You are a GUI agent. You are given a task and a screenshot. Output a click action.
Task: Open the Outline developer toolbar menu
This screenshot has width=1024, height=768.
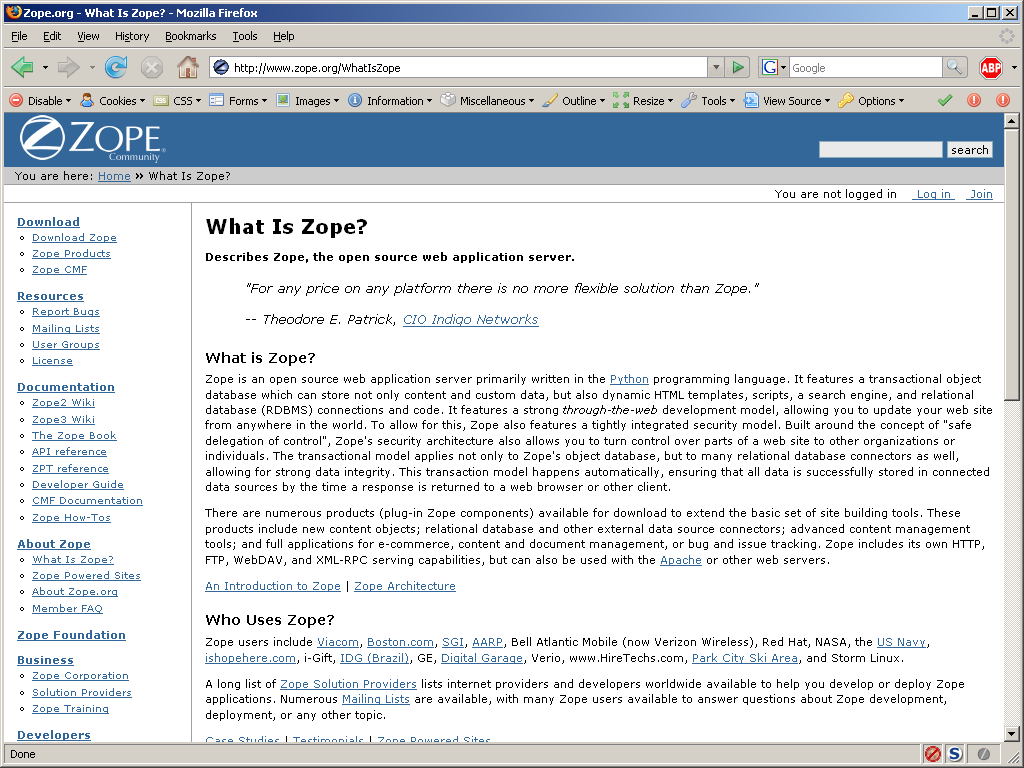[x=574, y=101]
